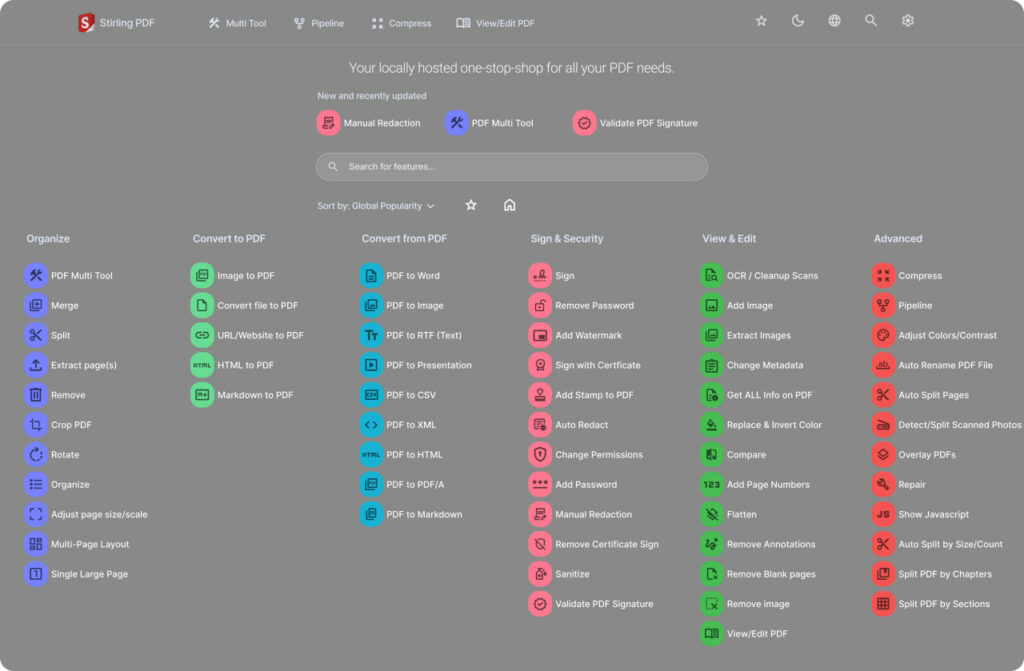Open Manual Redaction in recently updated
This screenshot has width=1024, height=671.
pyautogui.click(x=369, y=123)
